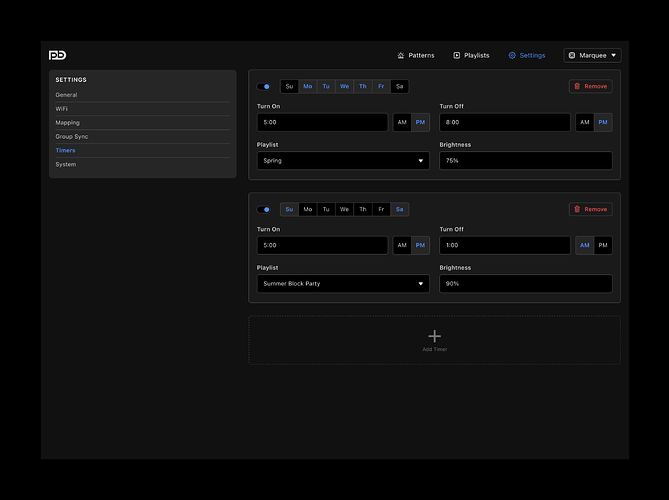Viewport: 669px width, 500px height.
Task: Remove the Spring timer
Action: click(590, 86)
